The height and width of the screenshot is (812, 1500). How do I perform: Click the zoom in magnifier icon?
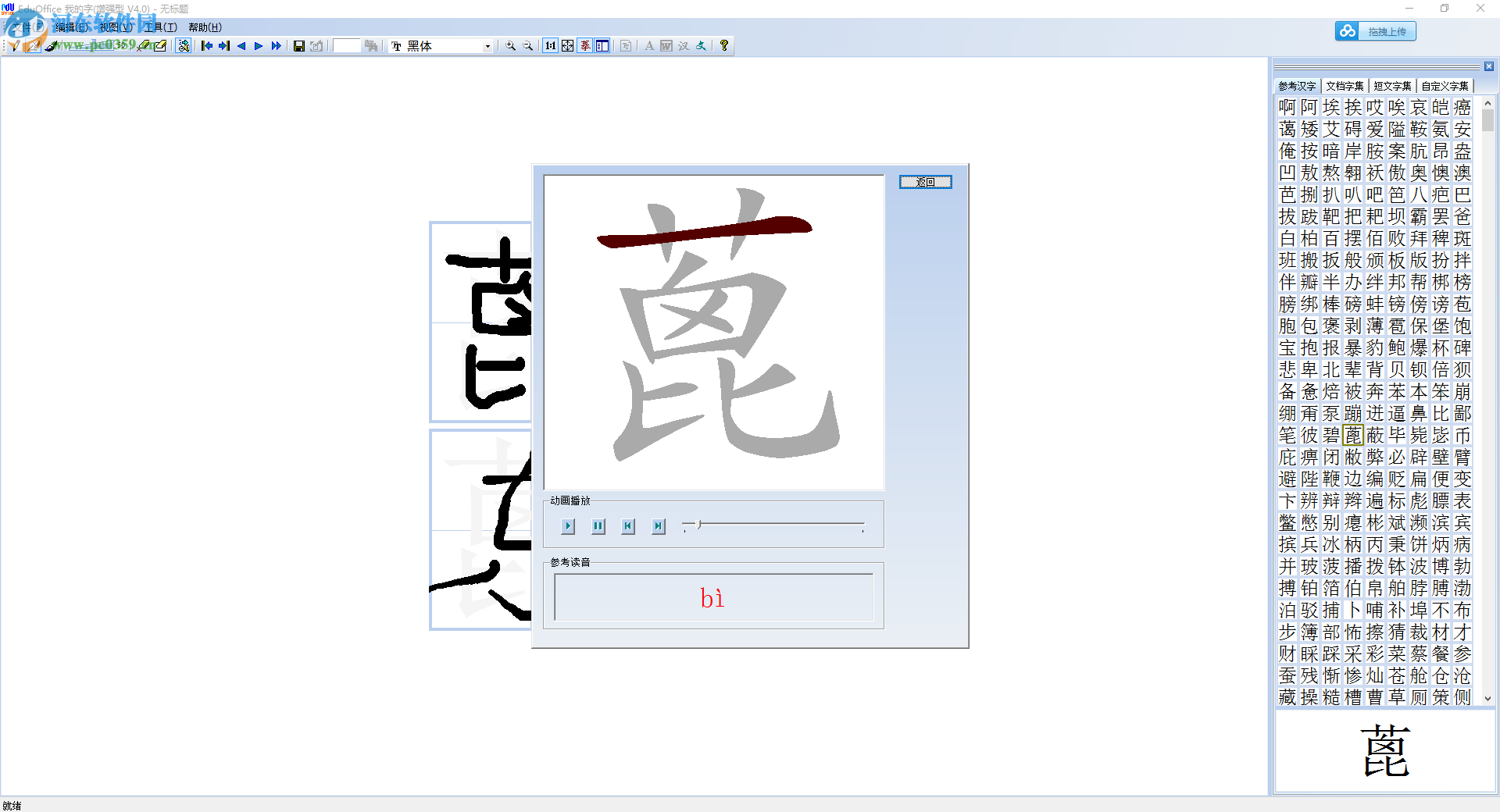(x=510, y=46)
